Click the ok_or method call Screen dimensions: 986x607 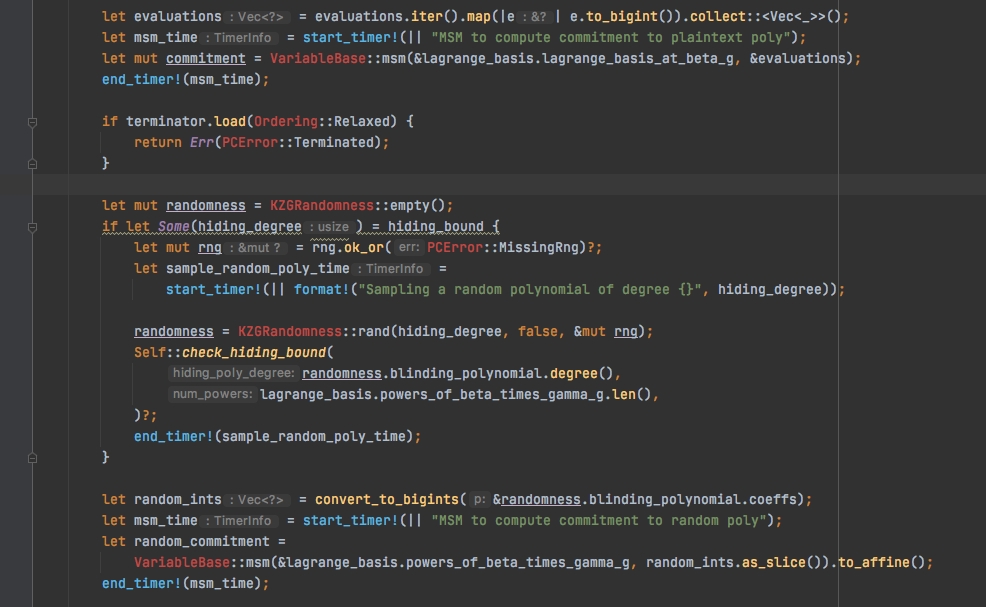[363, 247]
